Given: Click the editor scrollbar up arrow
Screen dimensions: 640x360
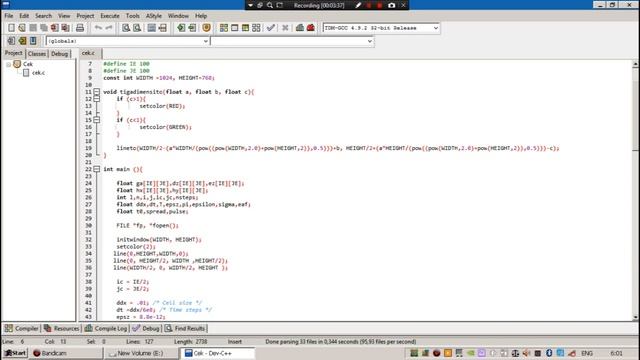Looking at the screenshot, I should [636, 64].
